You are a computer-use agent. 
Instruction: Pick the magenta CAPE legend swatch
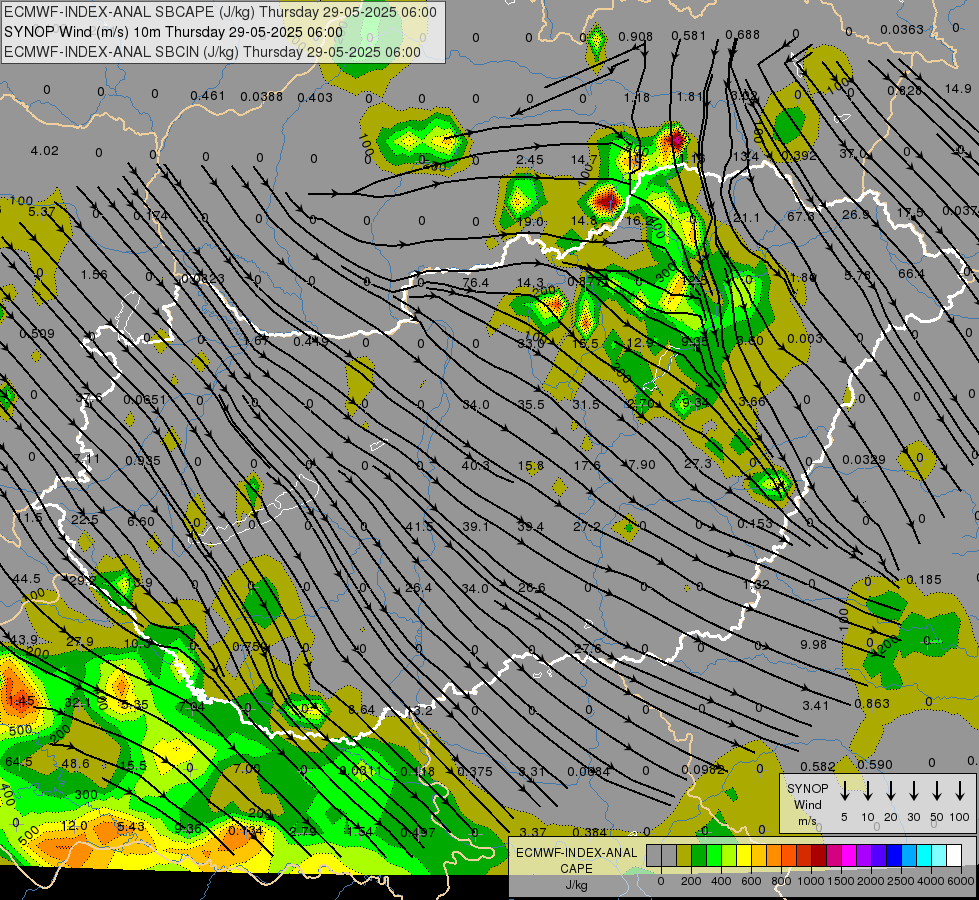tap(849, 856)
